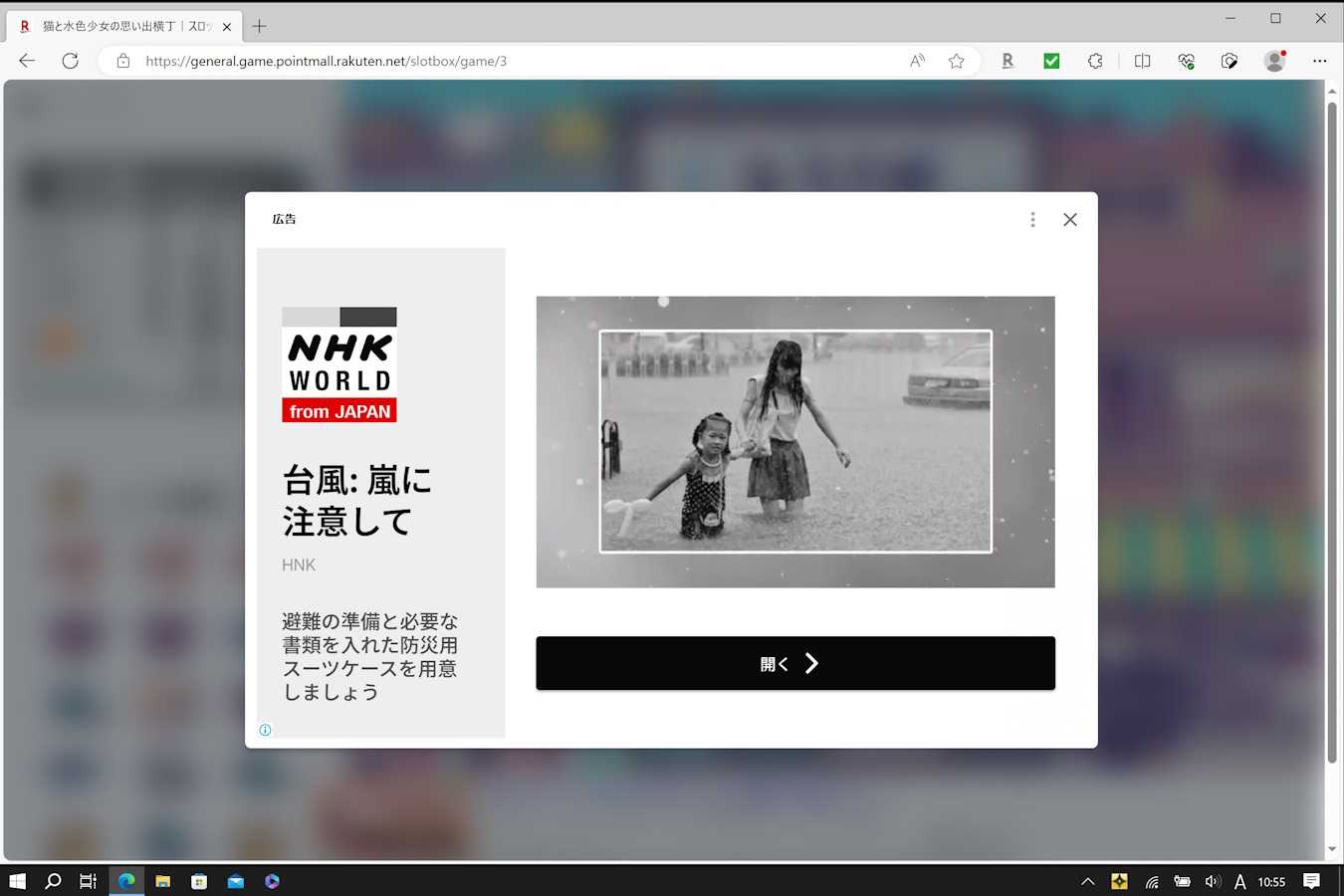Viewport: 1344px width, 896px height.
Task: Open the ad options three-dot menu
Action: coord(1032,220)
